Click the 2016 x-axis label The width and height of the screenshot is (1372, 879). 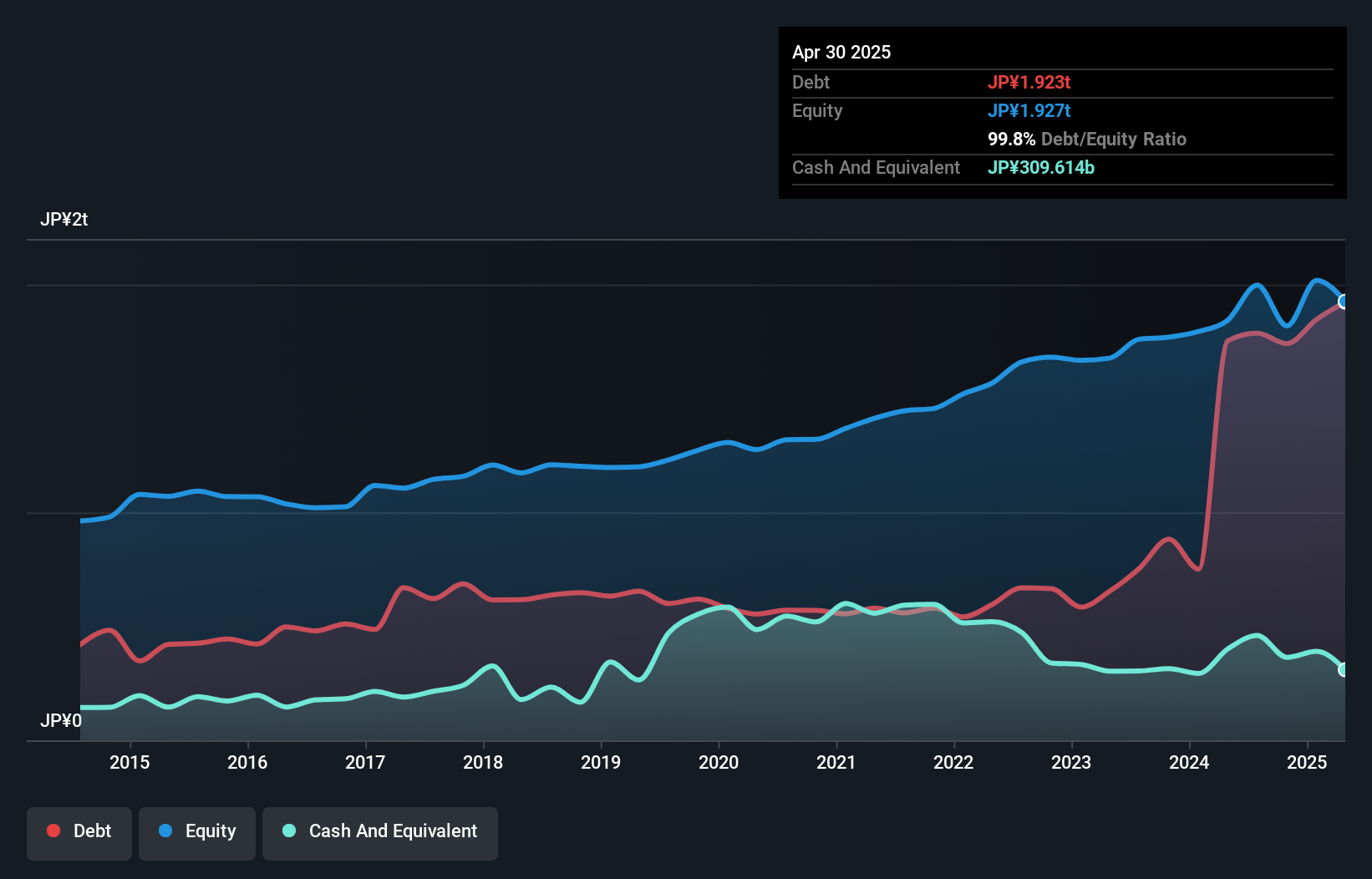tap(247, 762)
